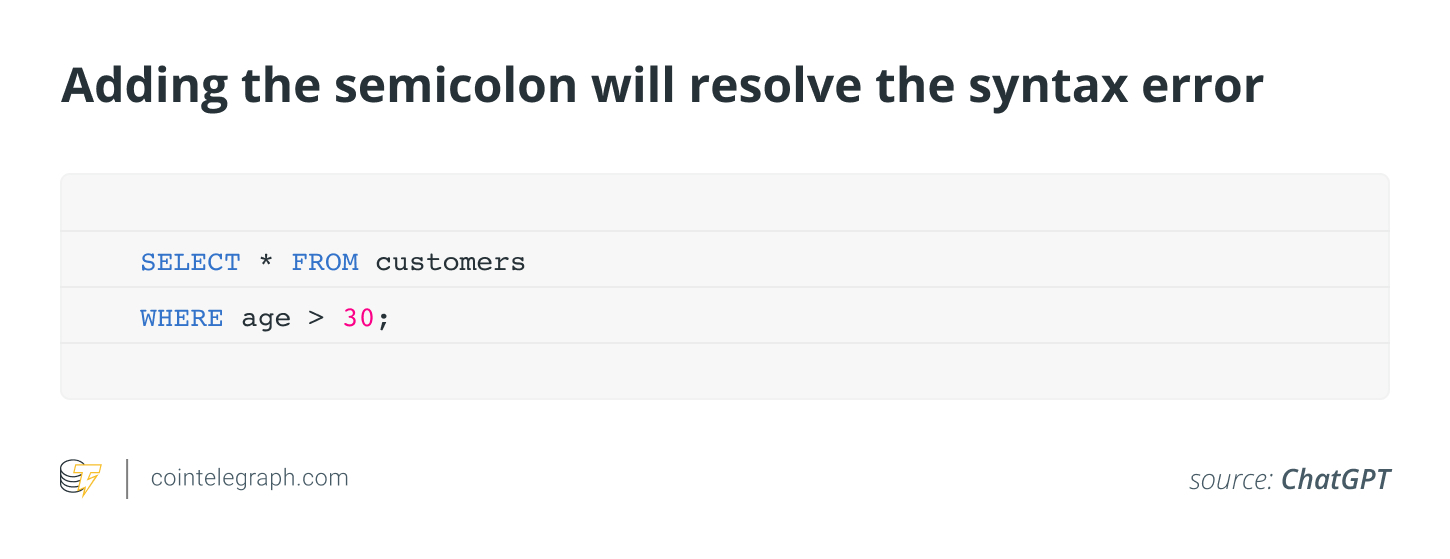This screenshot has height=559, width=1450.
Task: Click the vertical divider beside the logo
Action: pyautogui.click(x=127, y=478)
